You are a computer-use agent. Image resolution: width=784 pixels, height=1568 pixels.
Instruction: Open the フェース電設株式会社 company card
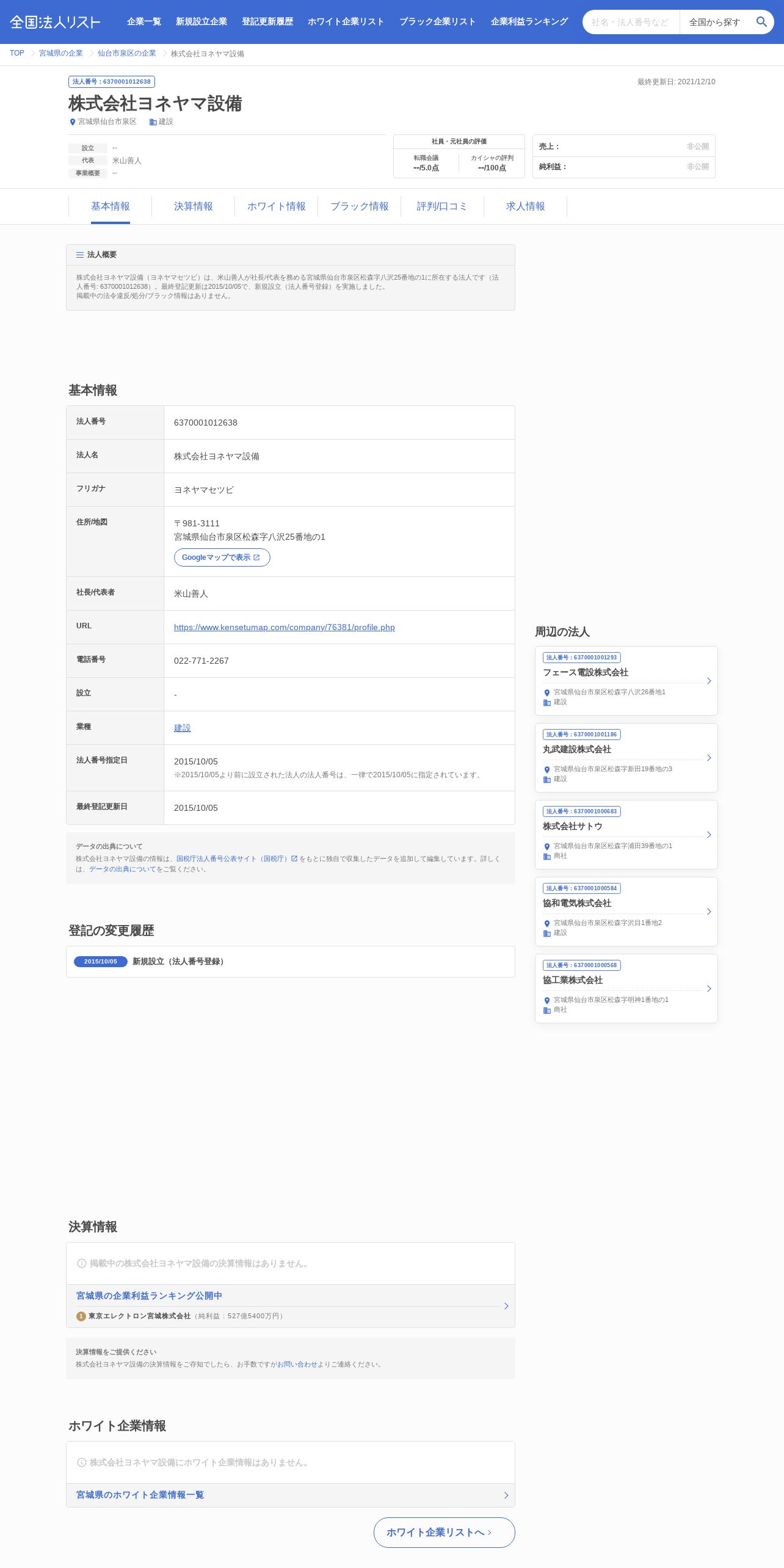pyautogui.click(x=626, y=681)
